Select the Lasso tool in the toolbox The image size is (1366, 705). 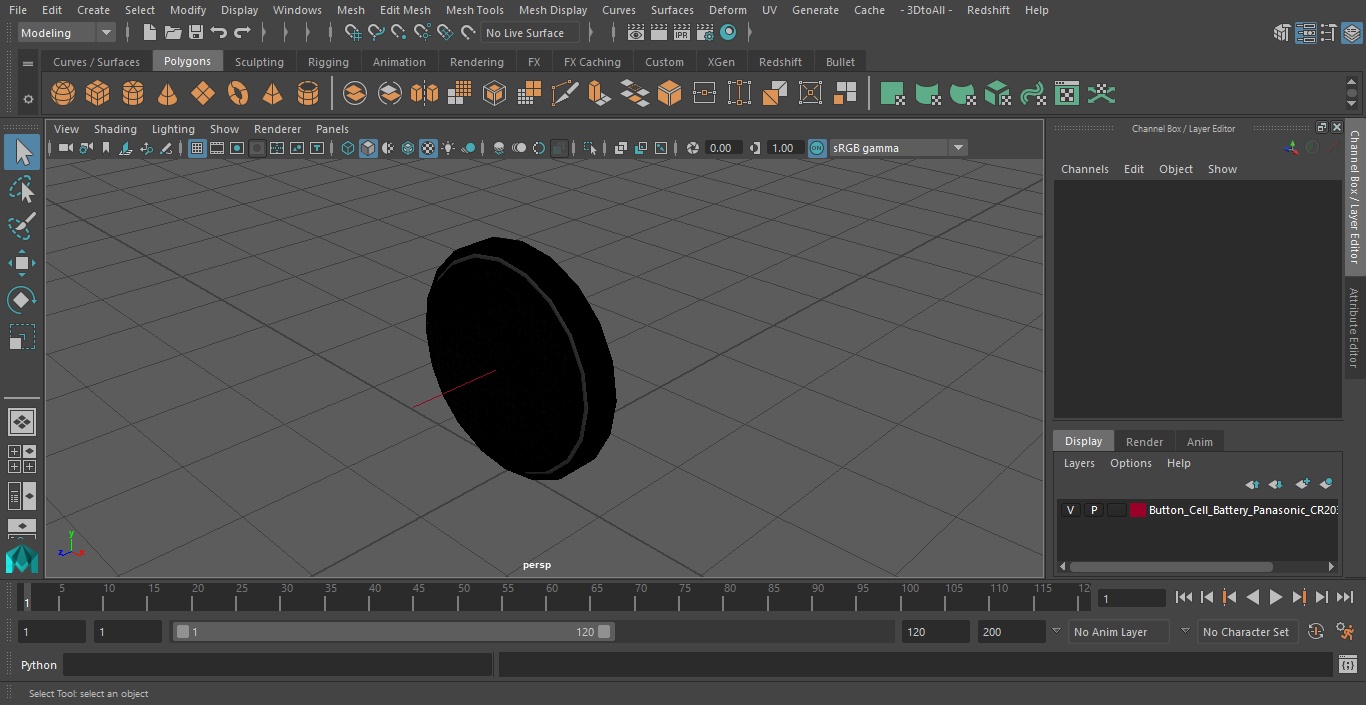pyautogui.click(x=22, y=189)
